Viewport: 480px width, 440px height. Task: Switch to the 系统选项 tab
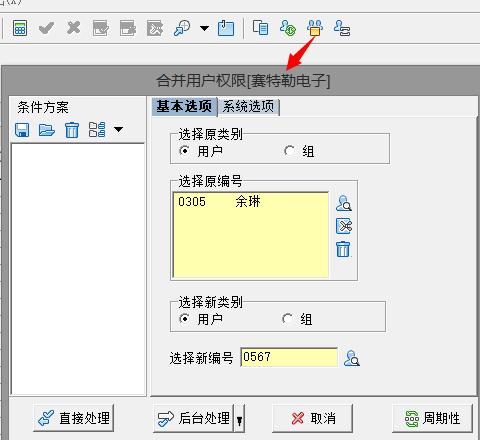tap(248, 107)
